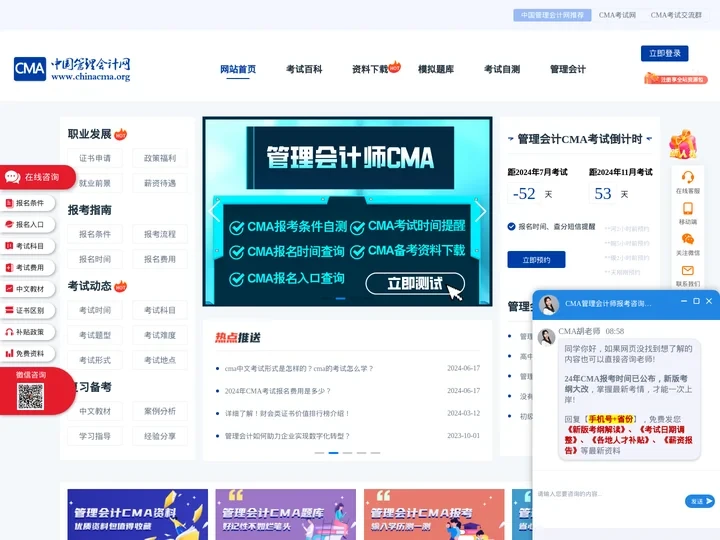Click in the chat message input field
The width and height of the screenshot is (720, 540).
tap(606, 494)
